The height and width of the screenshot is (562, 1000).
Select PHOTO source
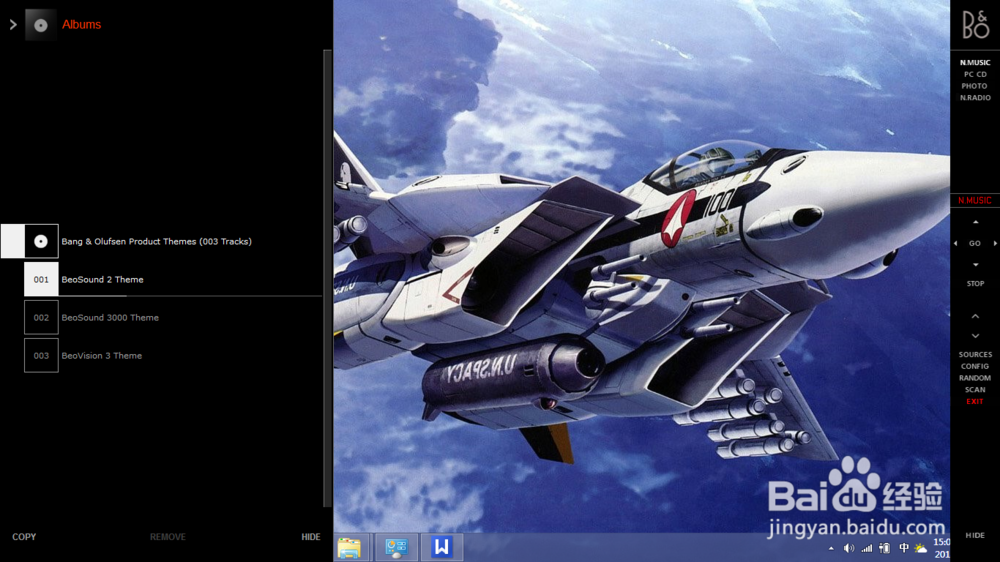point(974,85)
